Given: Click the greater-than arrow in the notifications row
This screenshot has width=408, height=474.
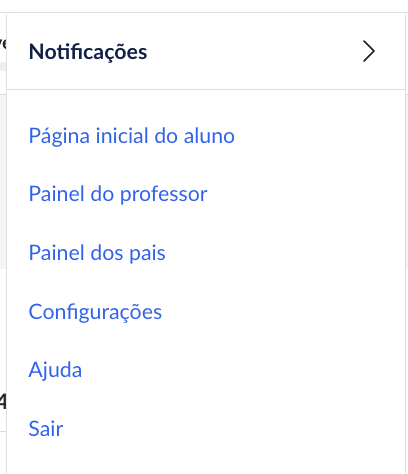Looking at the screenshot, I should click(369, 51).
